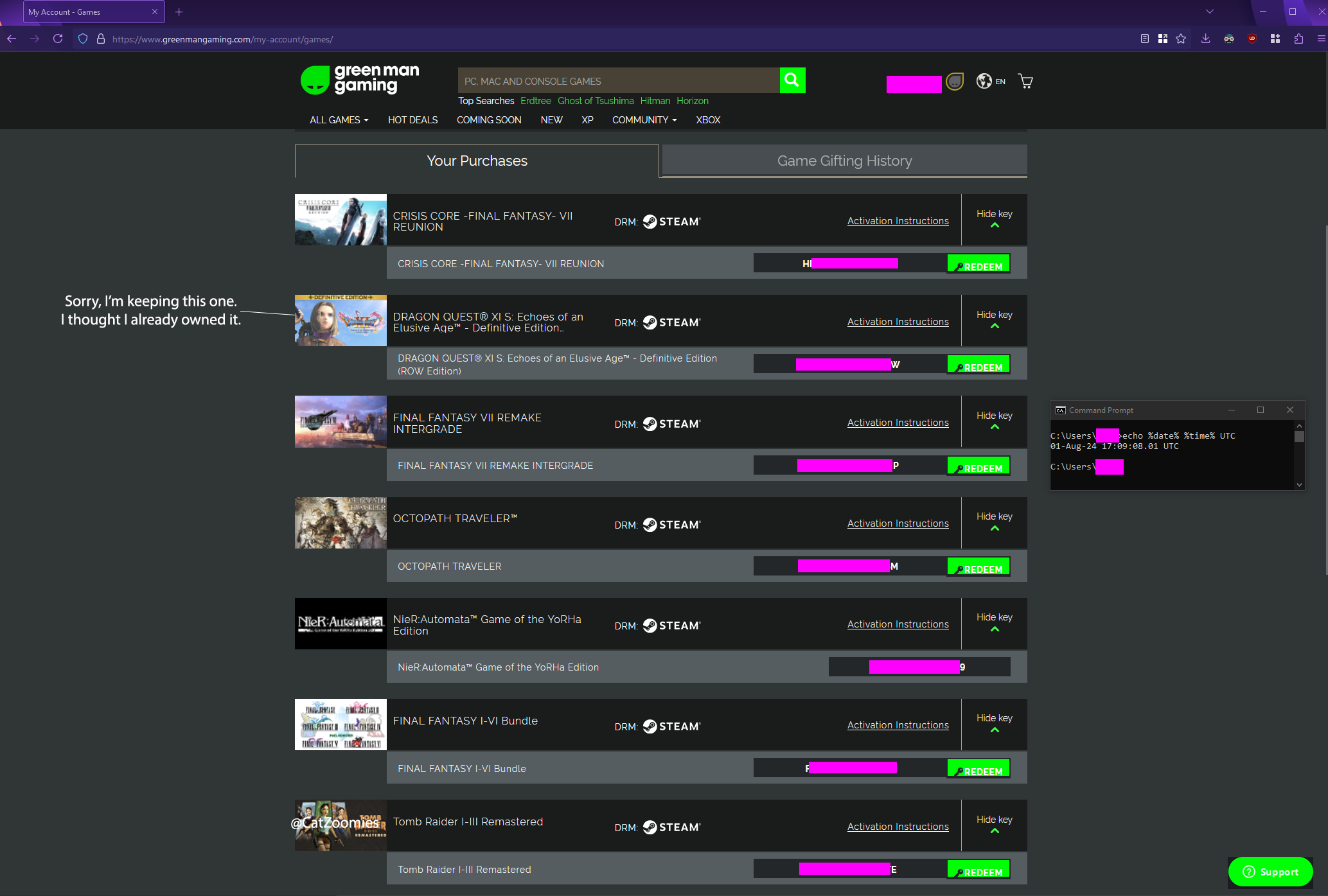Bookmark page with the star icon
The height and width of the screenshot is (896, 1328).
click(1181, 39)
